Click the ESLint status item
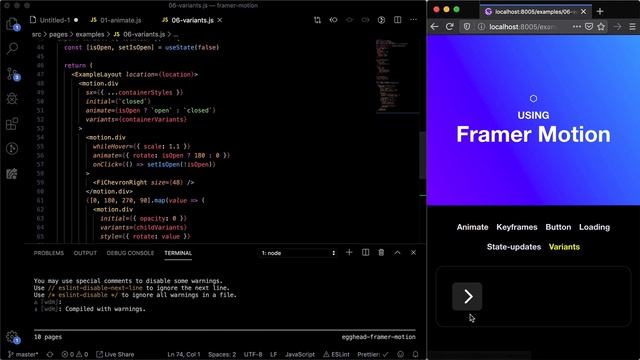640x360 pixels. (x=336, y=354)
